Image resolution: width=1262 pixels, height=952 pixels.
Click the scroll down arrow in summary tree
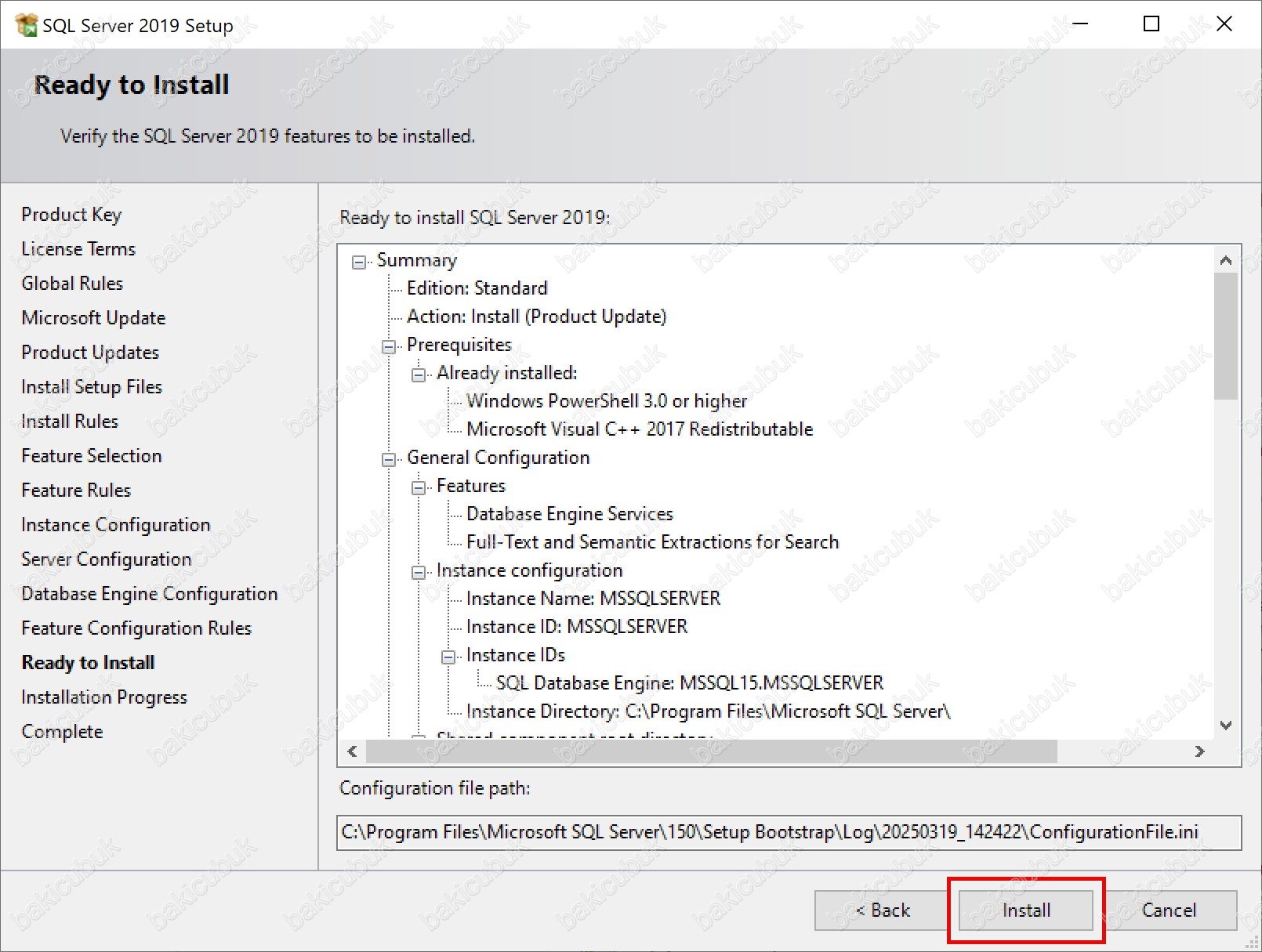pos(1227,726)
